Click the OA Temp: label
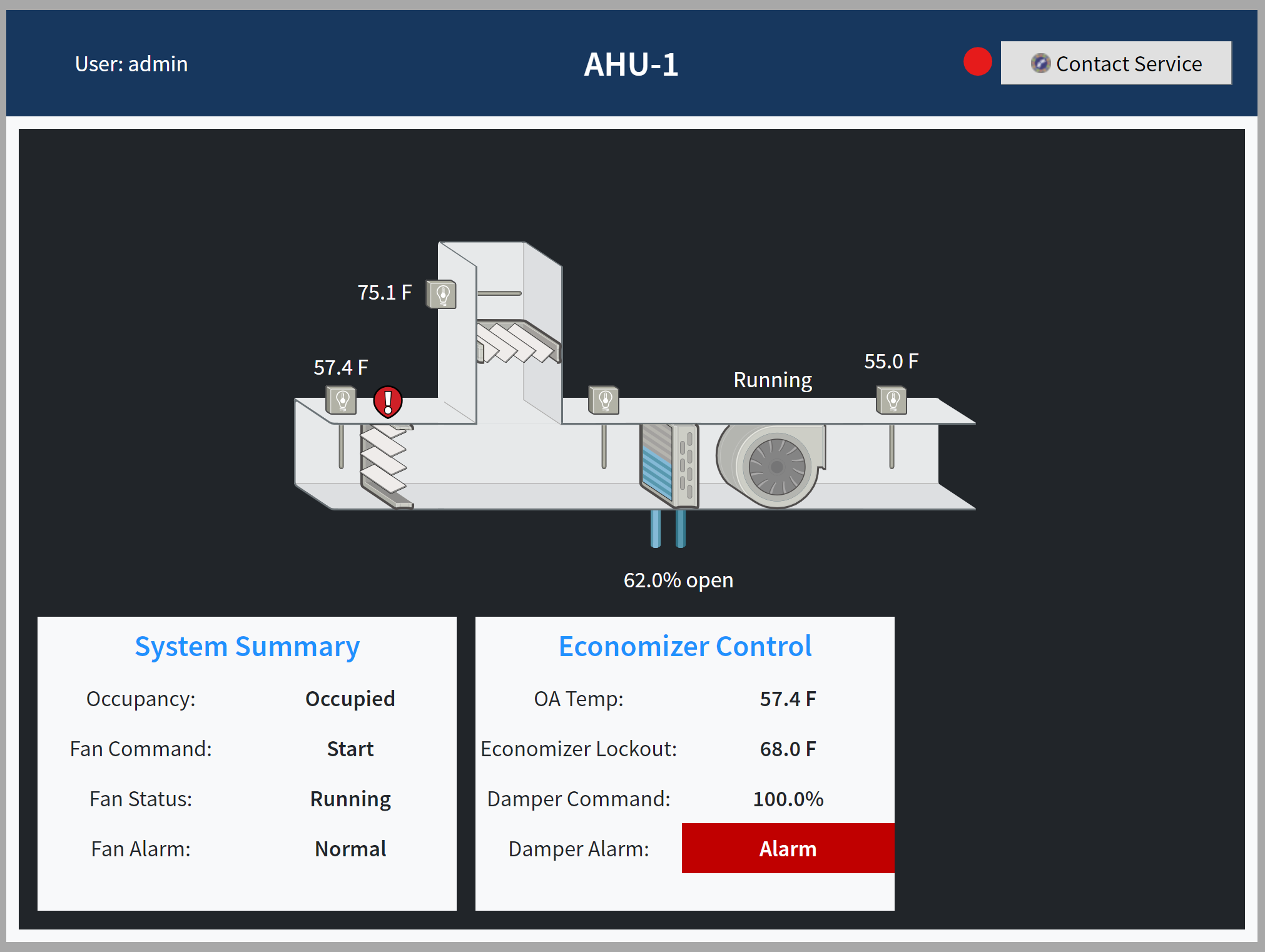 tap(579, 699)
